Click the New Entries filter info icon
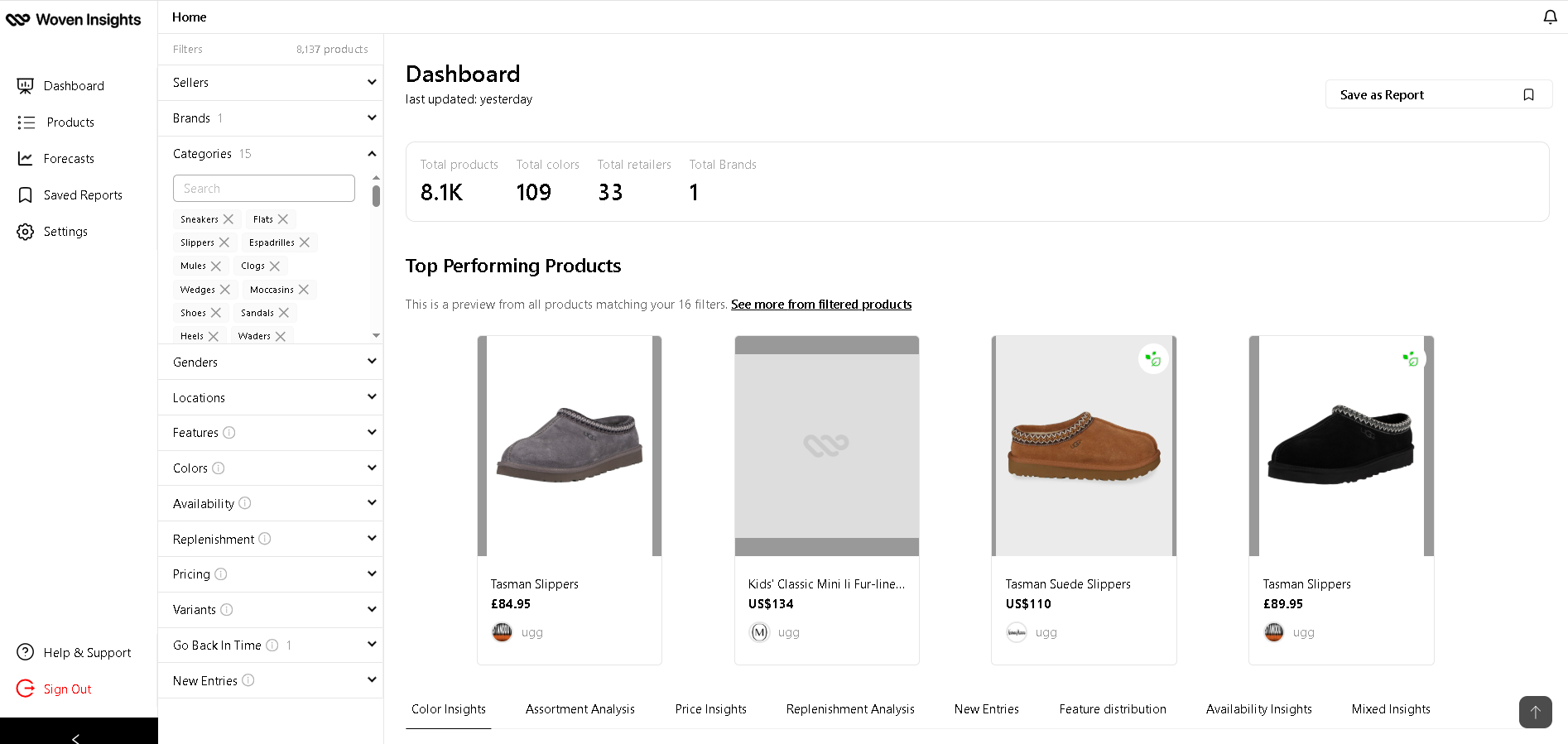This screenshot has height=744, width=1568. tap(248, 680)
